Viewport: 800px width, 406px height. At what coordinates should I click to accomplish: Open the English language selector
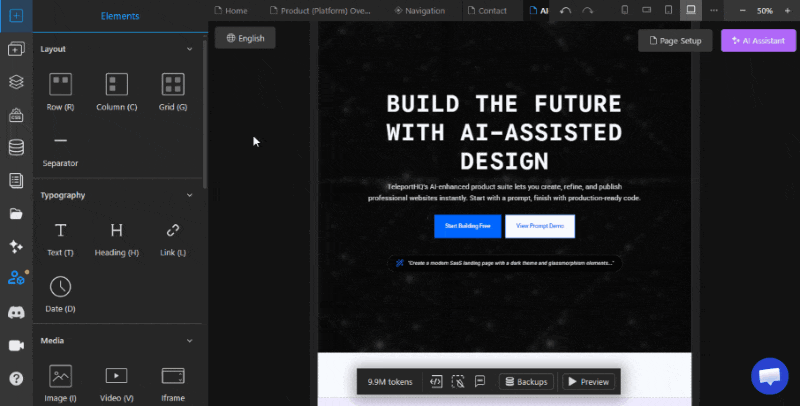(x=245, y=38)
